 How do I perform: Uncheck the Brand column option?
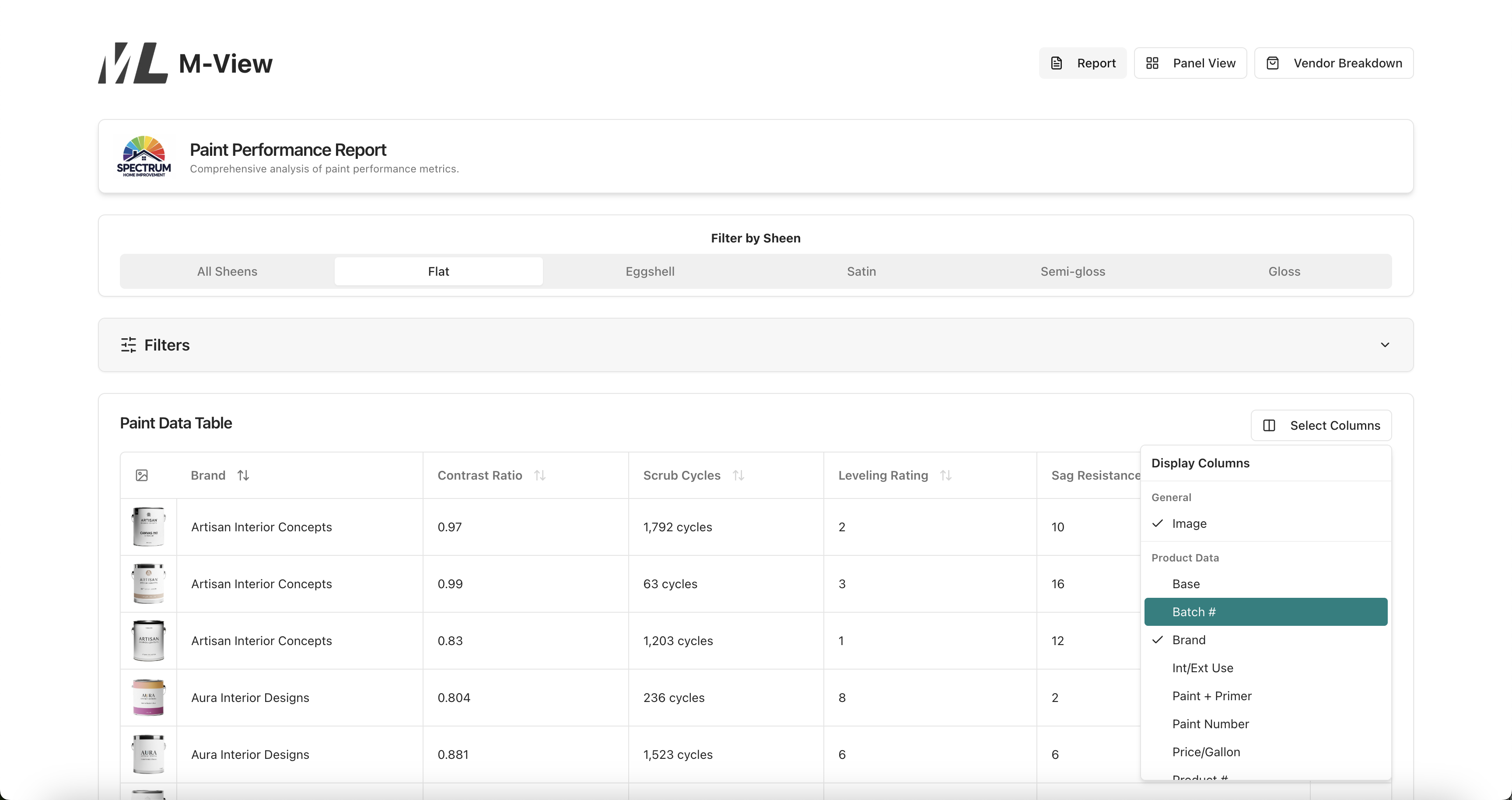point(1266,640)
